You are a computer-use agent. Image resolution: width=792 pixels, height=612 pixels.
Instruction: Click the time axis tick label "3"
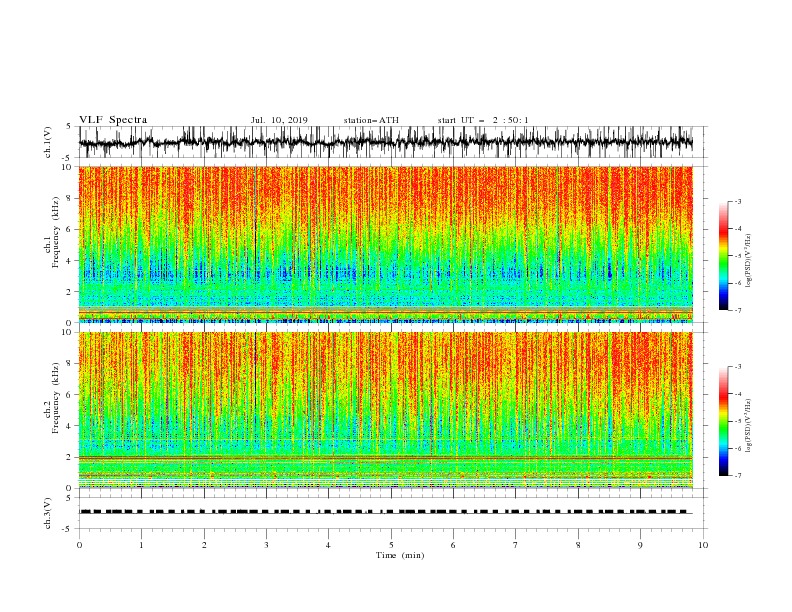(x=266, y=545)
